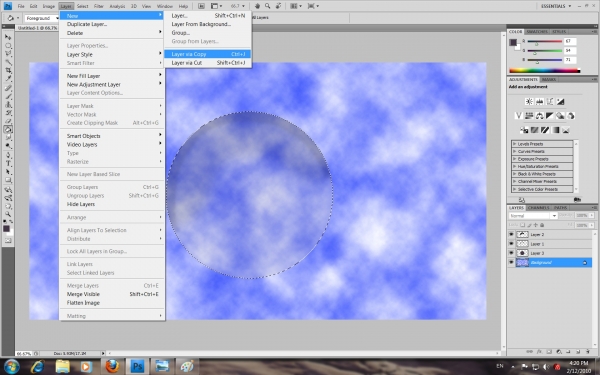Image resolution: width=600 pixels, height=375 pixels.
Task: Click the foreground color swatch in toolbox
Action: pyautogui.click(x=6, y=229)
